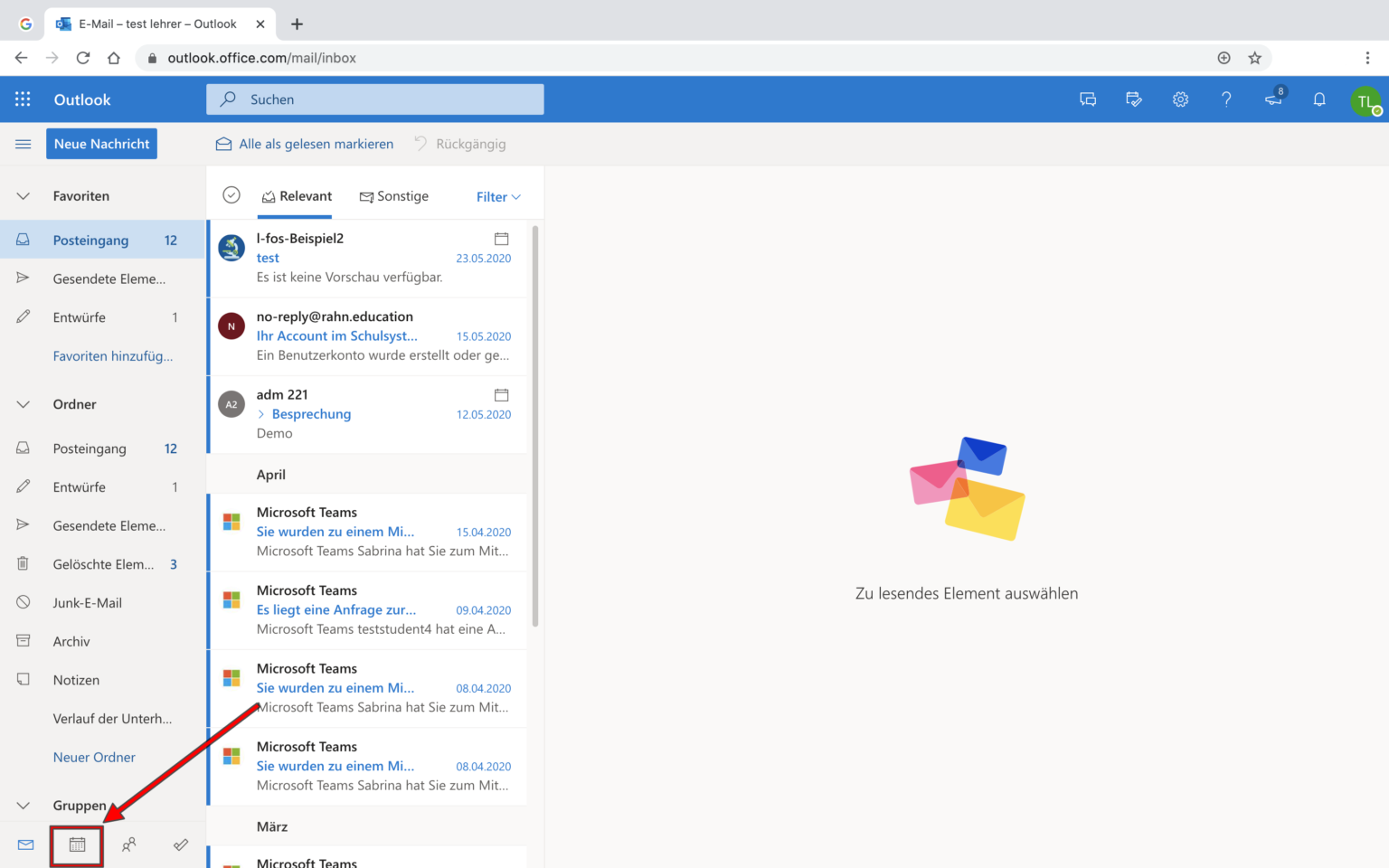
Task: Collapse the Ordner folder section
Action: [24, 404]
